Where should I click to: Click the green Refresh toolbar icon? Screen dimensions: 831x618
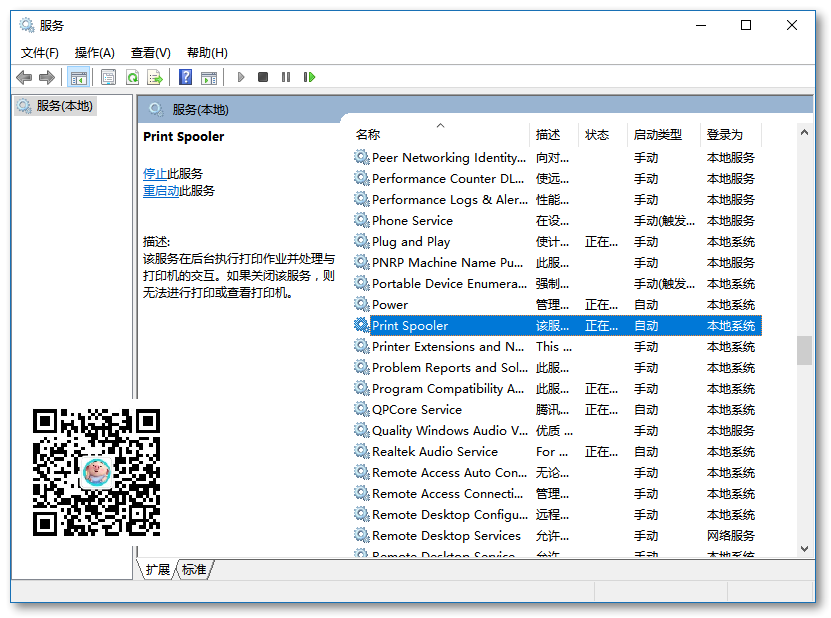(x=132, y=77)
